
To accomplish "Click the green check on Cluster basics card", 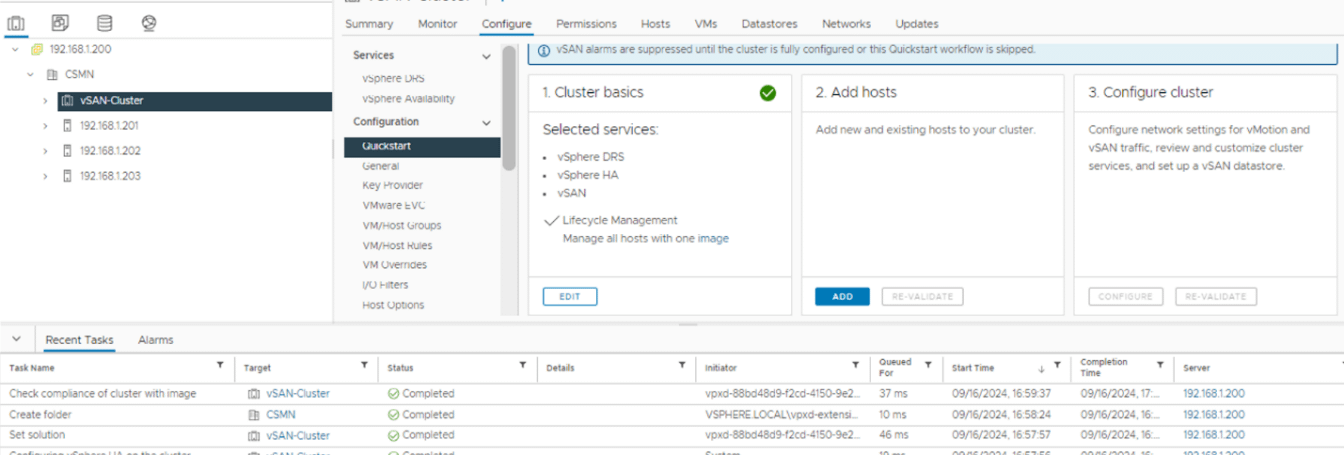I will pyautogui.click(x=767, y=93).
